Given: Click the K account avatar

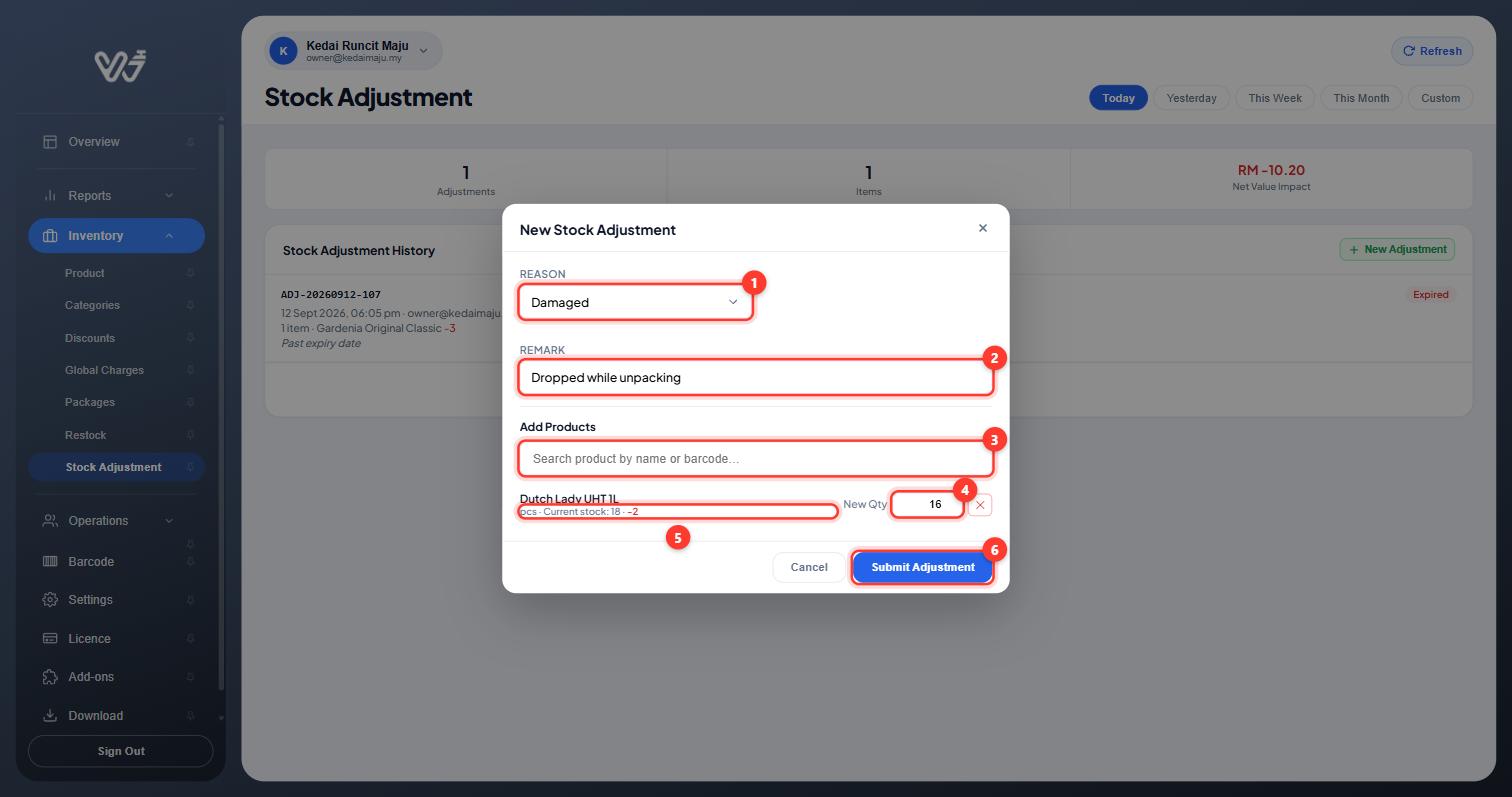Looking at the screenshot, I should 283,51.
